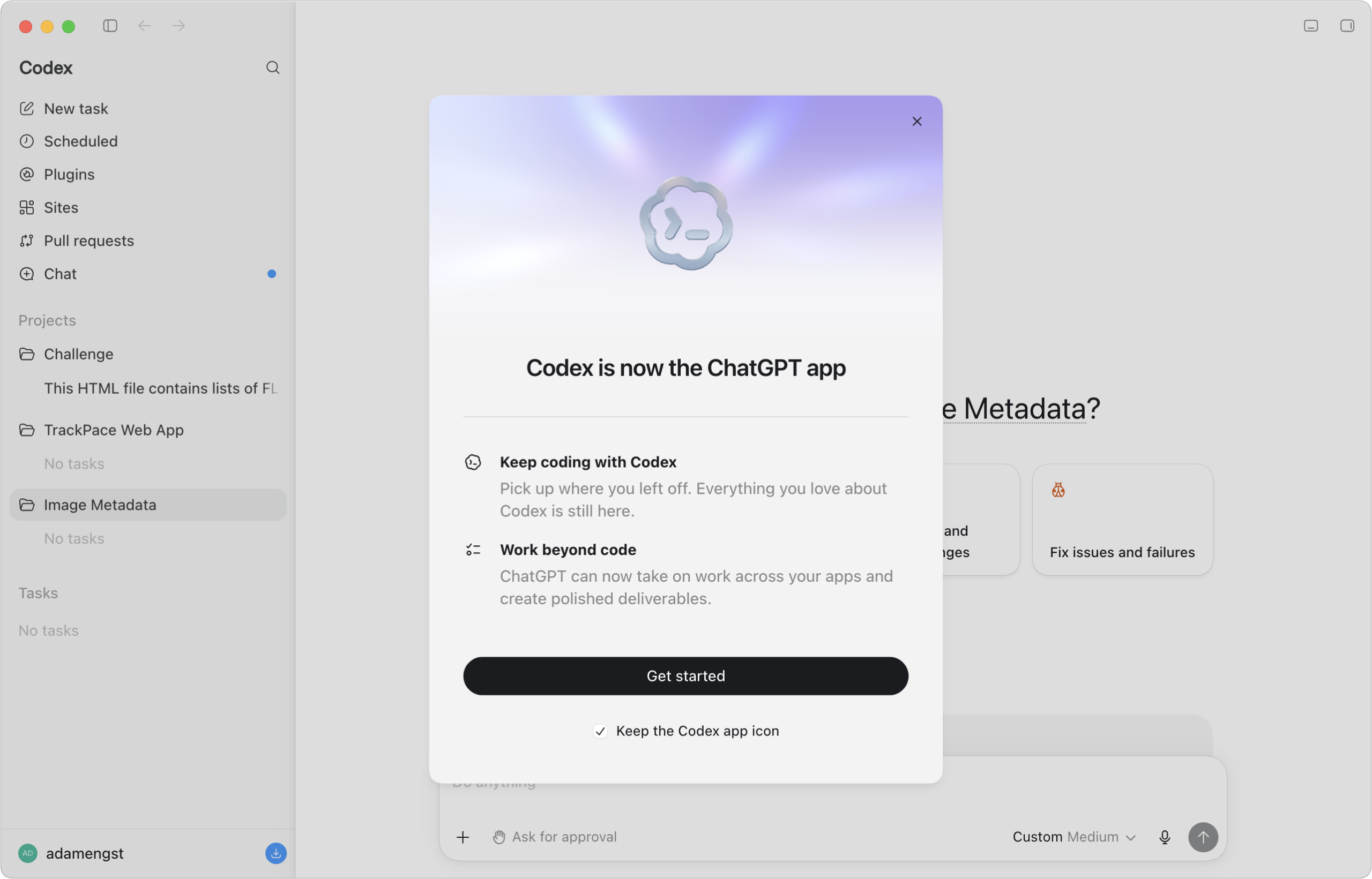Screen dimensions: 1372x879
Task: Toggle the Ask for approval mode
Action: pyautogui.click(x=555, y=837)
